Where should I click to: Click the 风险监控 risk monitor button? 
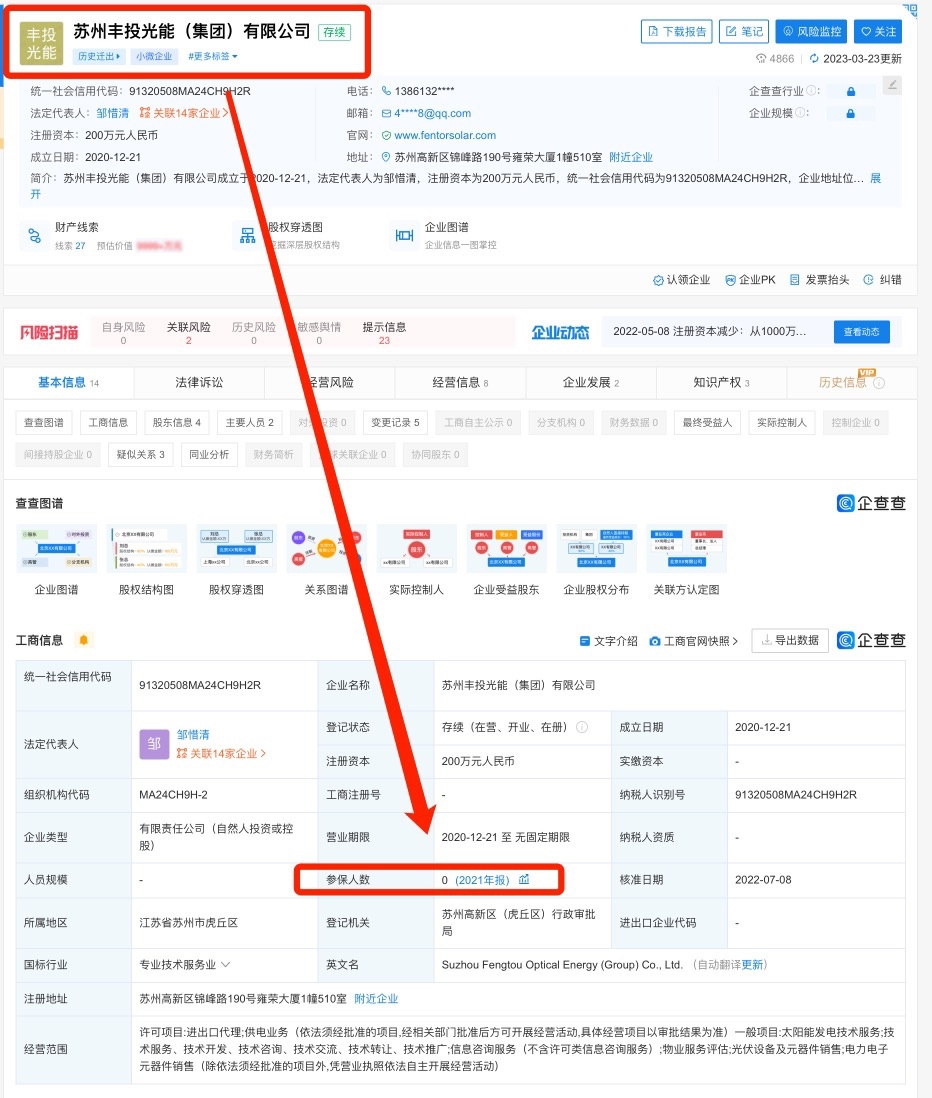(x=811, y=32)
